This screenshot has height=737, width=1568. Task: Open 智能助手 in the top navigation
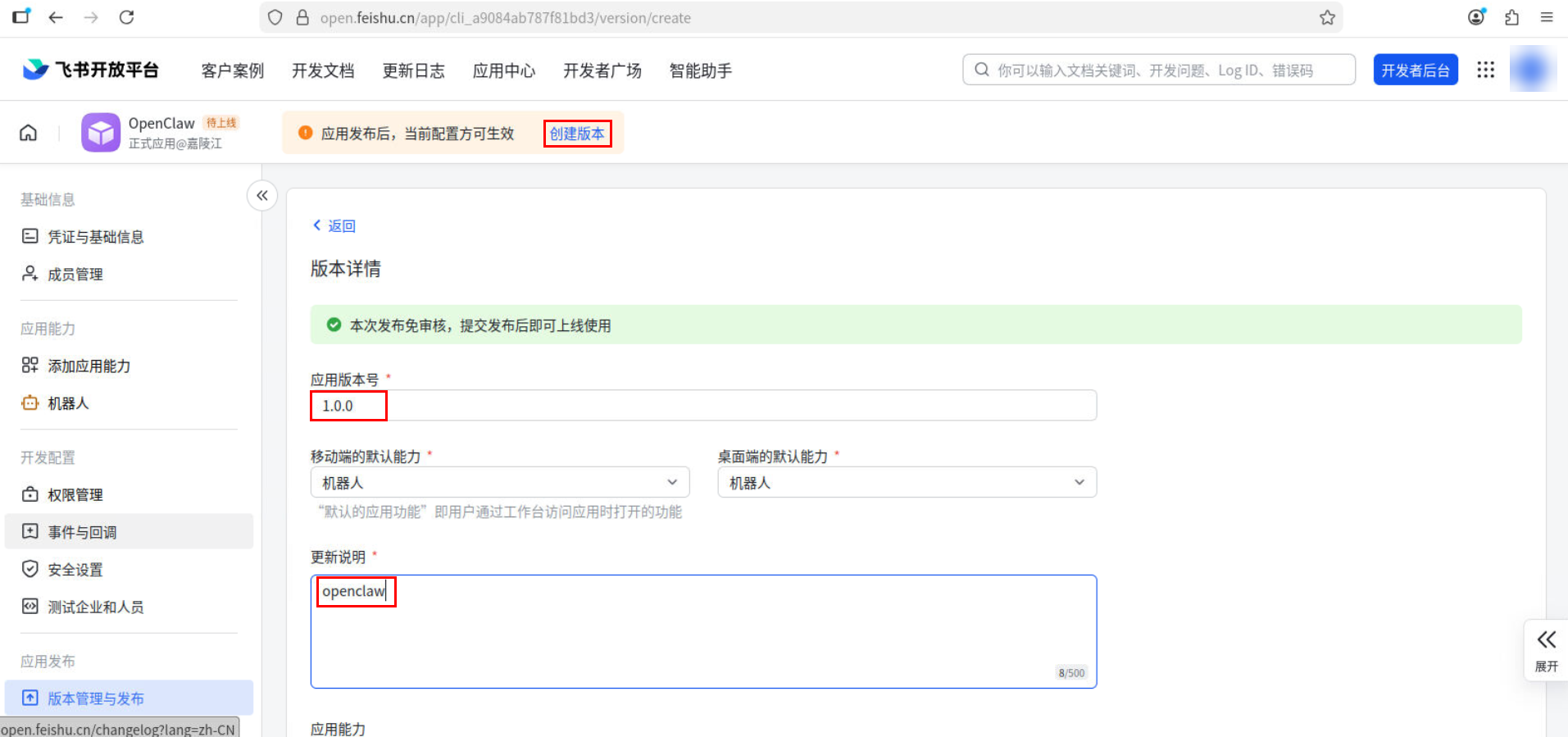(x=701, y=71)
